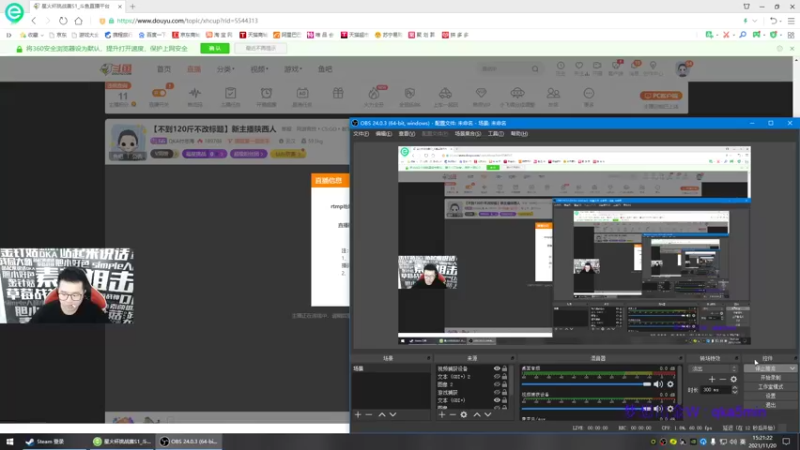Screen dimensions: 800x450
Task: Add a new scene with the plus icon
Action: [x=358, y=415]
